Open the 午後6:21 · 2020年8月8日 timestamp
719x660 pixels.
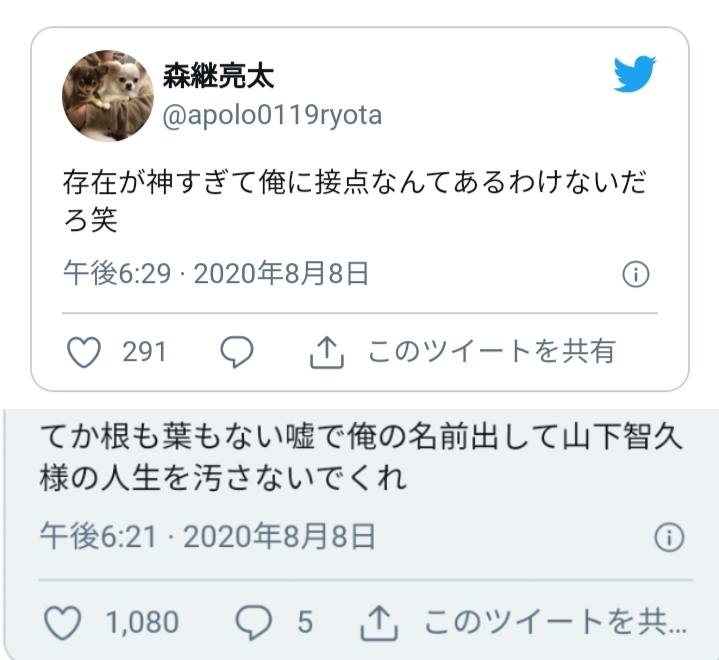208,536
